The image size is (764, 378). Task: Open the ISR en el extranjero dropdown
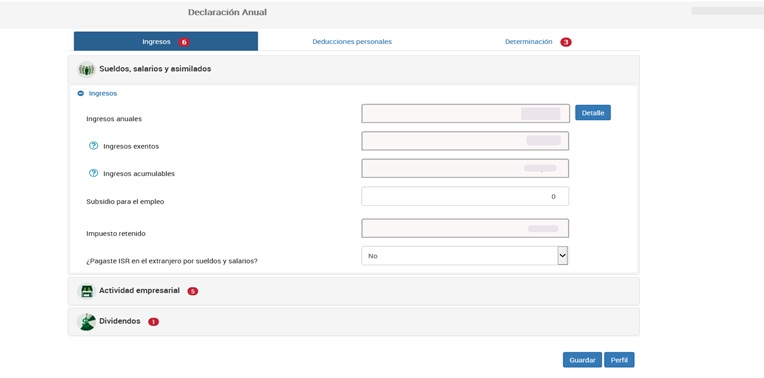[465, 256]
